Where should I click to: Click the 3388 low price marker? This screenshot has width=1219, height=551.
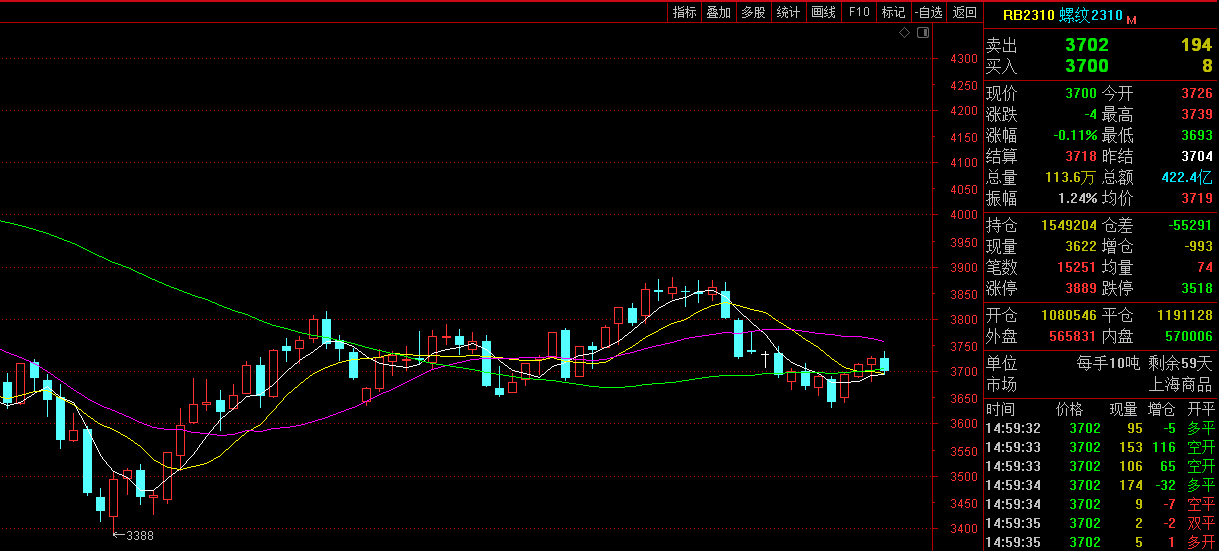click(134, 535)
